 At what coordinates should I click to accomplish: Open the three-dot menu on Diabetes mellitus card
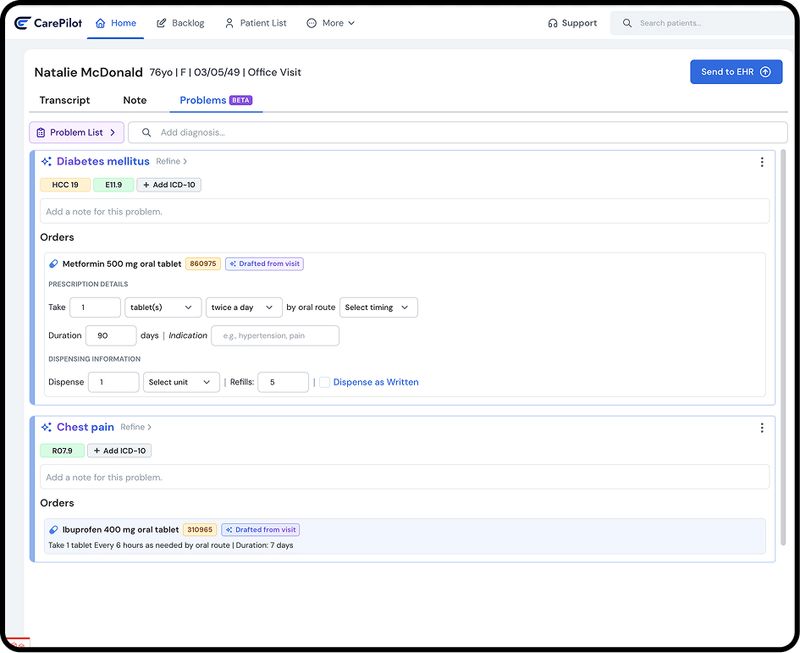(x=761, y=161)
